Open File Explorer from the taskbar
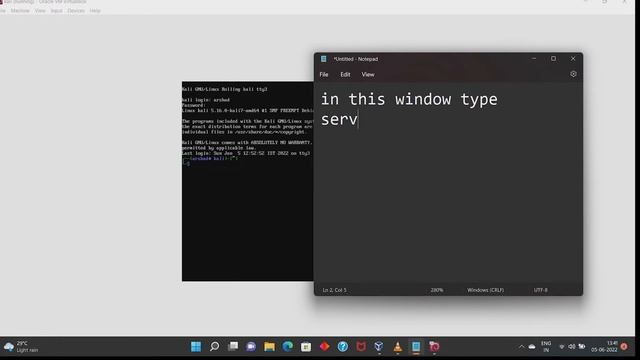The width and height of the screenshot is (640, 360). tap(269, 347)
